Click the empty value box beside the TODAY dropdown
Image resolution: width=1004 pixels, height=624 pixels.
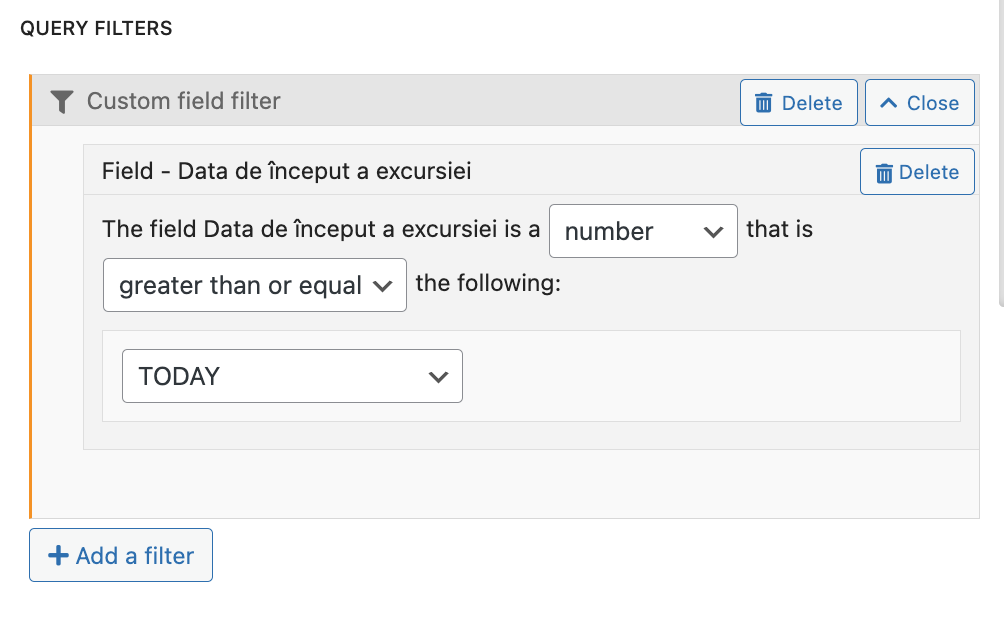coord(711,376)
